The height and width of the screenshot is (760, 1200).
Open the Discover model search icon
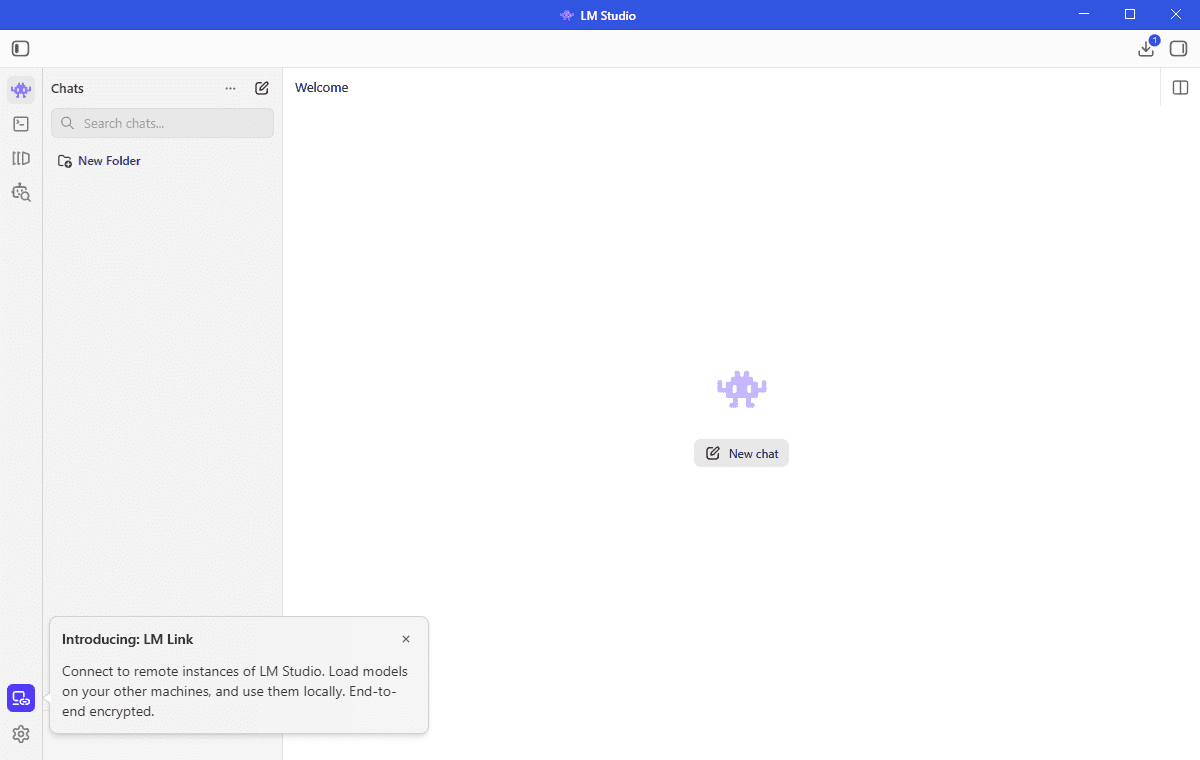[21, 192]
